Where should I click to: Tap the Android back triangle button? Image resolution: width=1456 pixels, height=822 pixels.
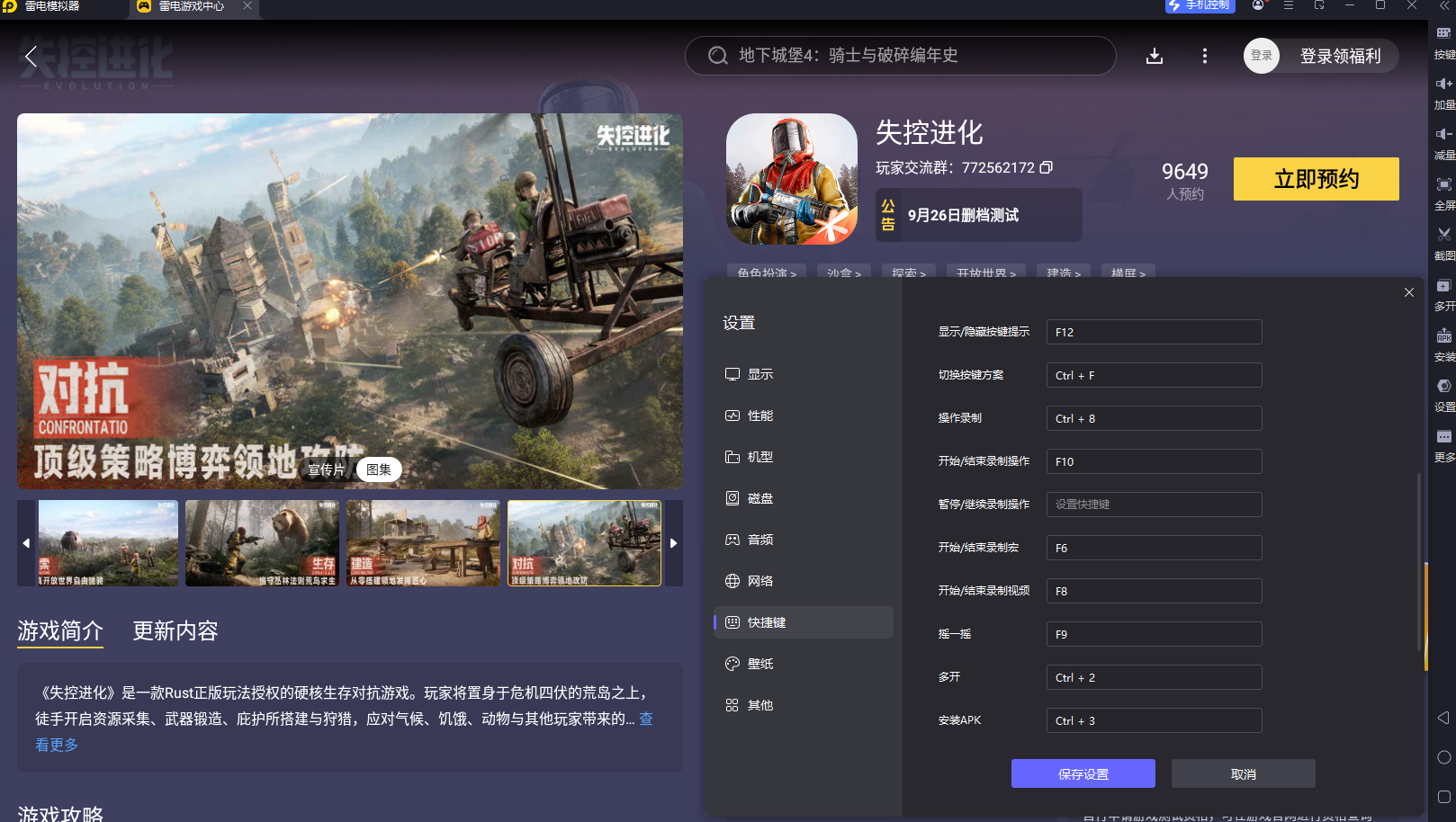tap(1443, 718)
